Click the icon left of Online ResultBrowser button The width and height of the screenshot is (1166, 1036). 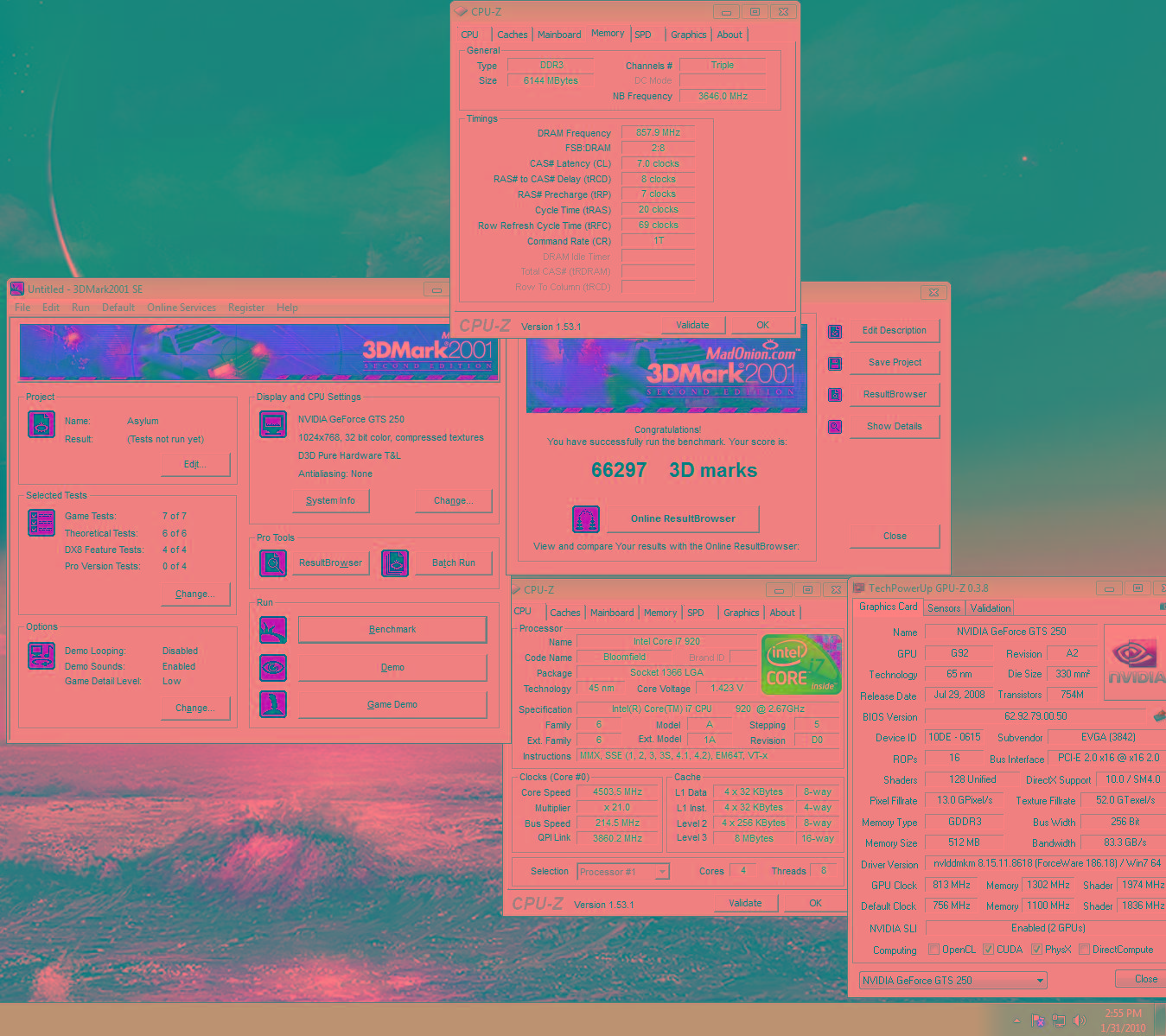(x=586, y=519)
